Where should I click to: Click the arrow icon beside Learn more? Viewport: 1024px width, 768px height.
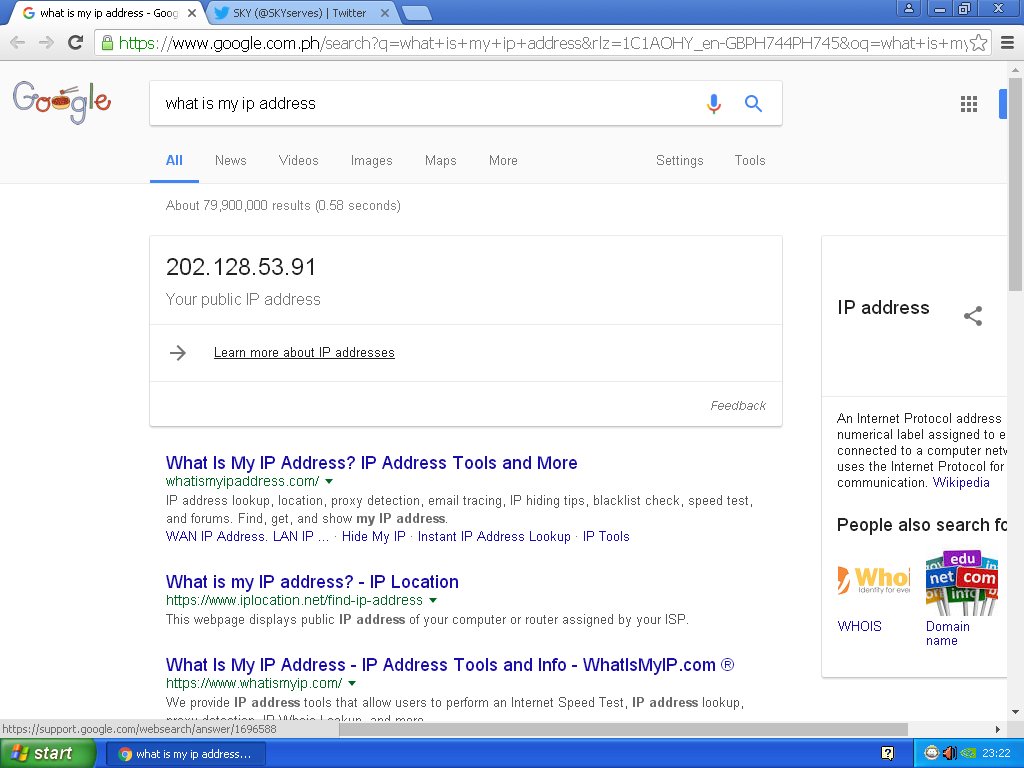178,353
